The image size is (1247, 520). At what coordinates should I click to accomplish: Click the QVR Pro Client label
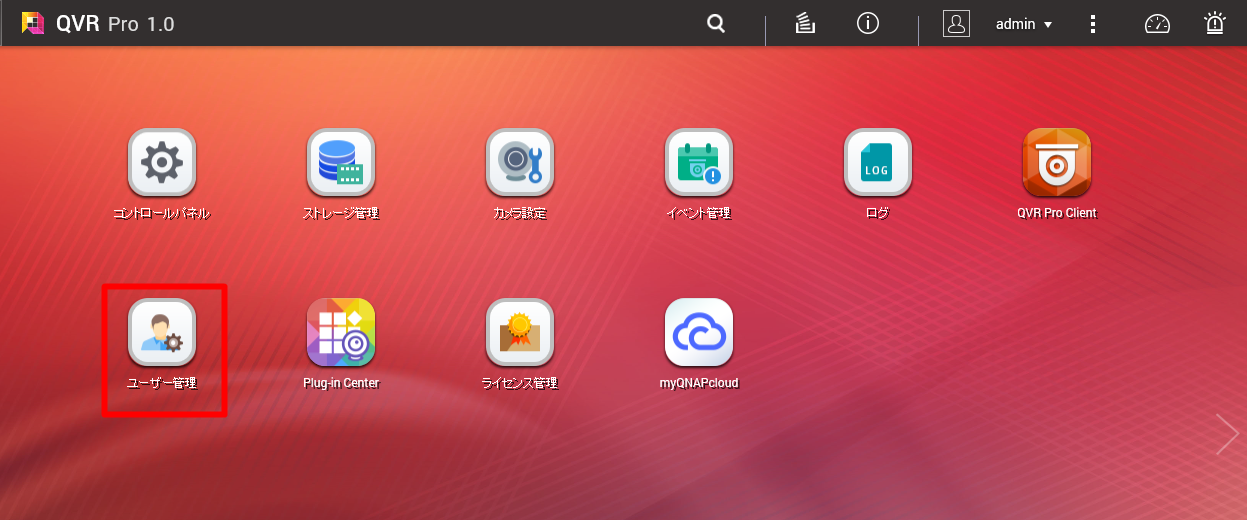click(1057, 213)
